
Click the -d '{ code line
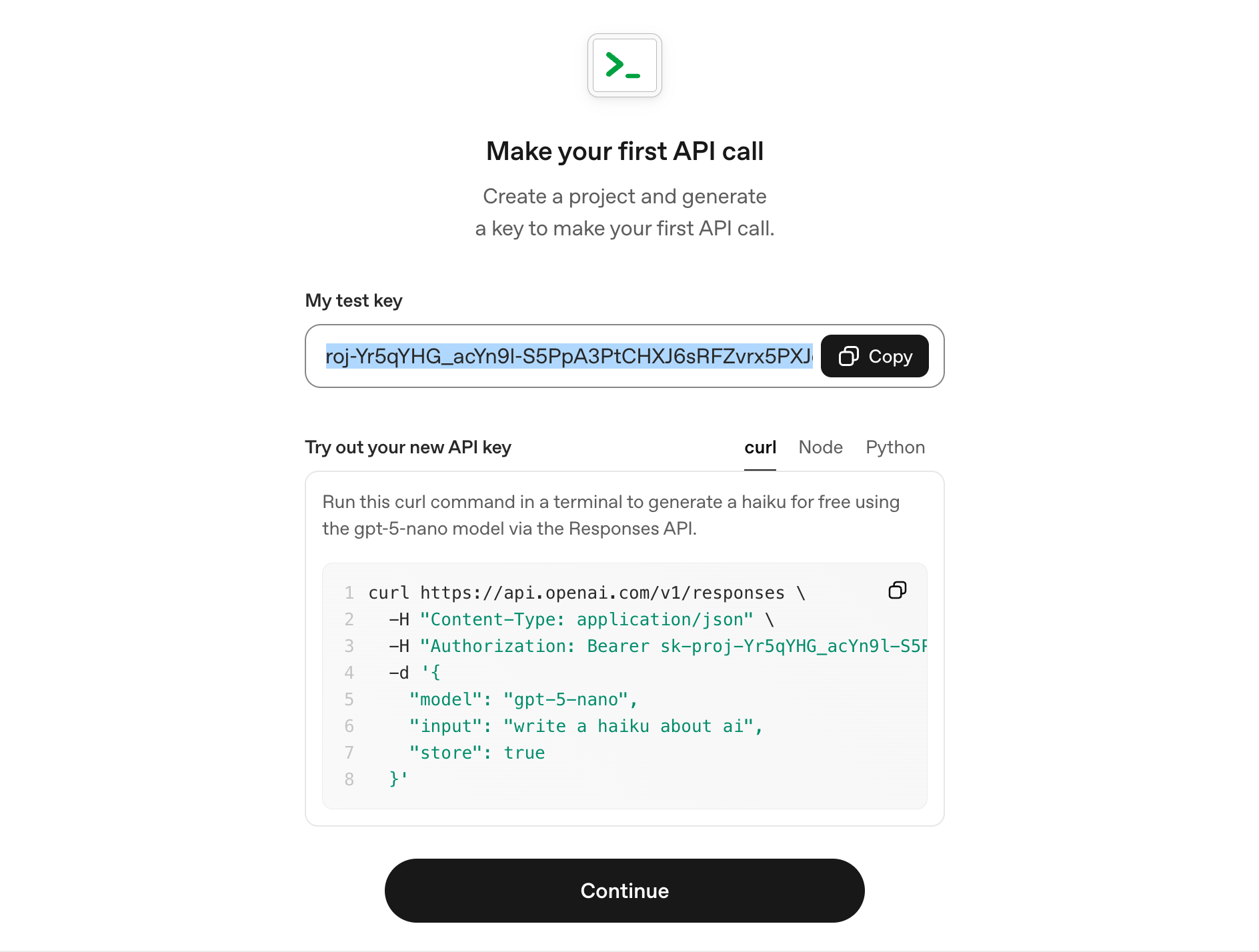coord(415,673)
